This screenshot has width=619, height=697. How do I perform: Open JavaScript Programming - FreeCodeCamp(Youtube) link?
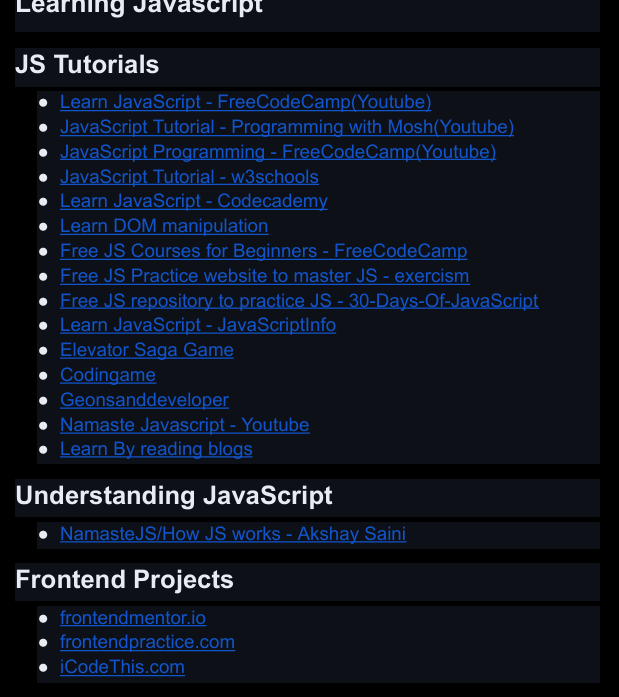click(x=277, y=152)
